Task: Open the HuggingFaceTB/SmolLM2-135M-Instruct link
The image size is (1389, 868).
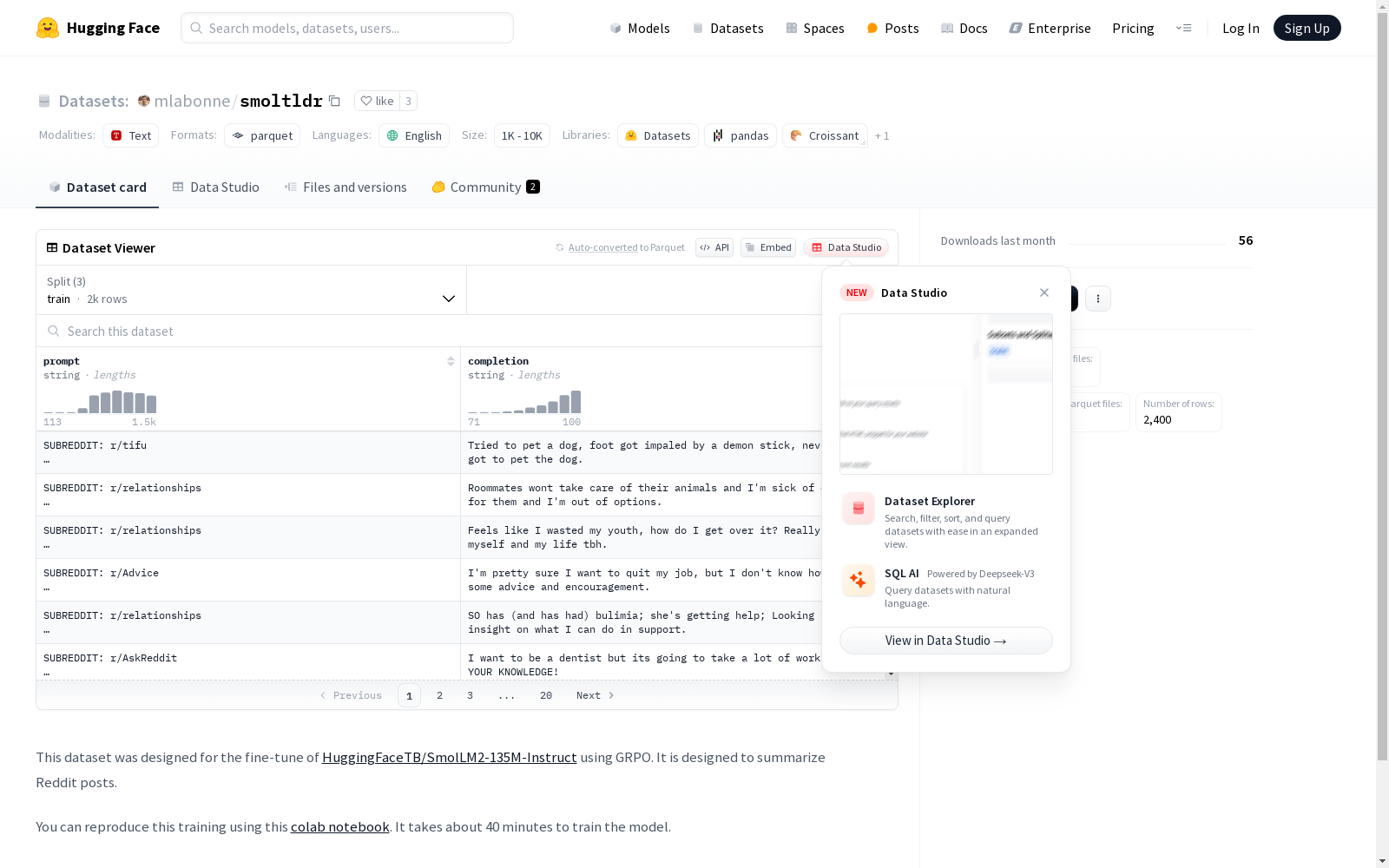Action: (x=450, y=757)
